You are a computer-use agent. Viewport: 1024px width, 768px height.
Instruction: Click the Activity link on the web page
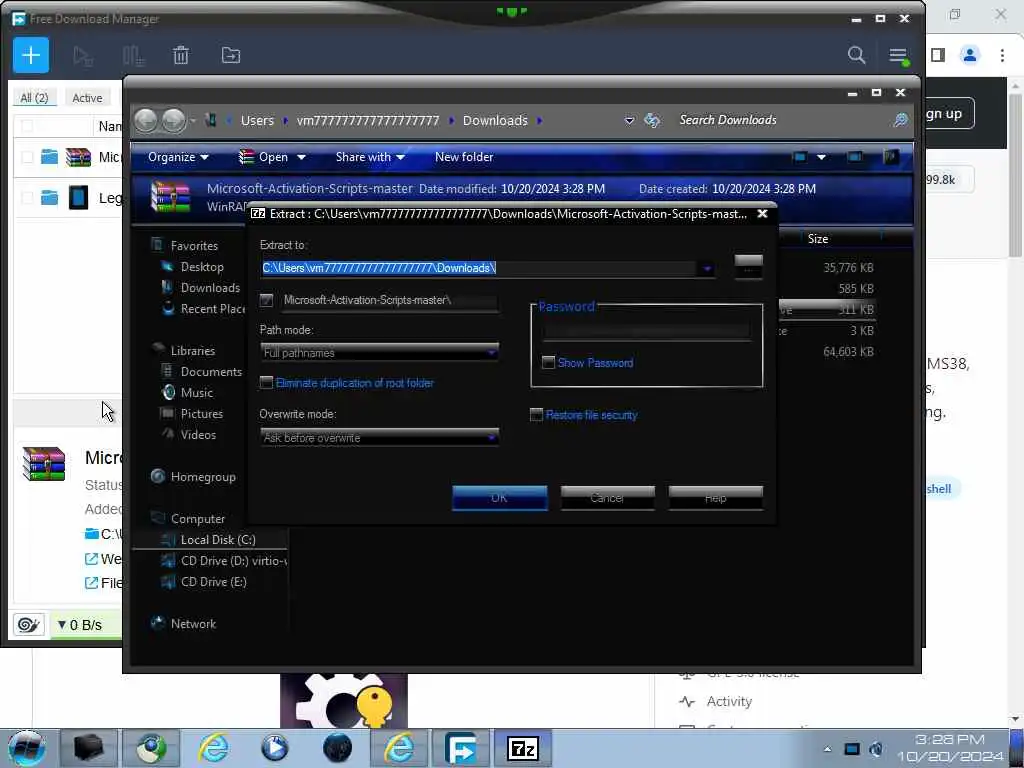click(x=729, y=701)
